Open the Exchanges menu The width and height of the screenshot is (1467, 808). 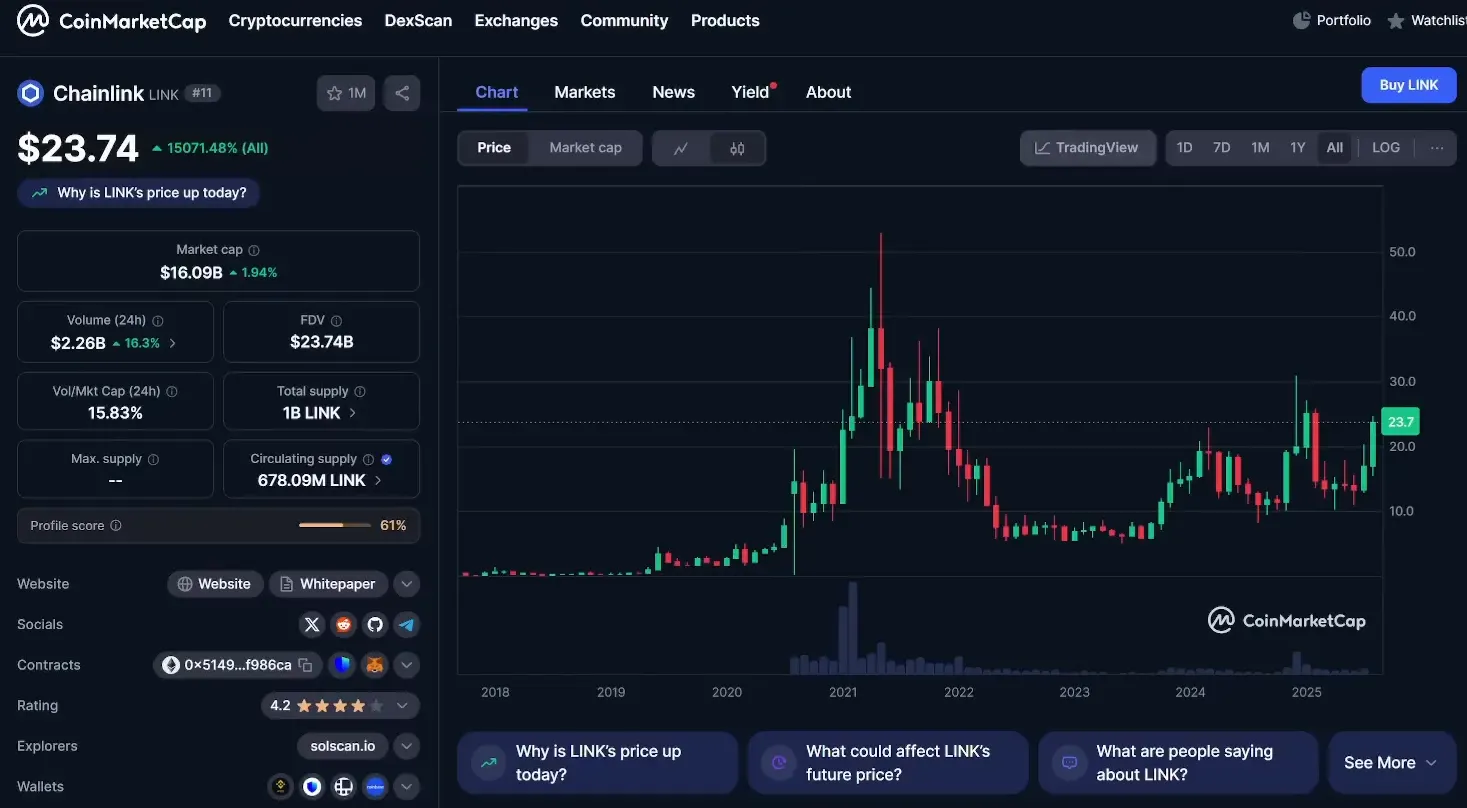pyautogui.click(x=516, y=20)
